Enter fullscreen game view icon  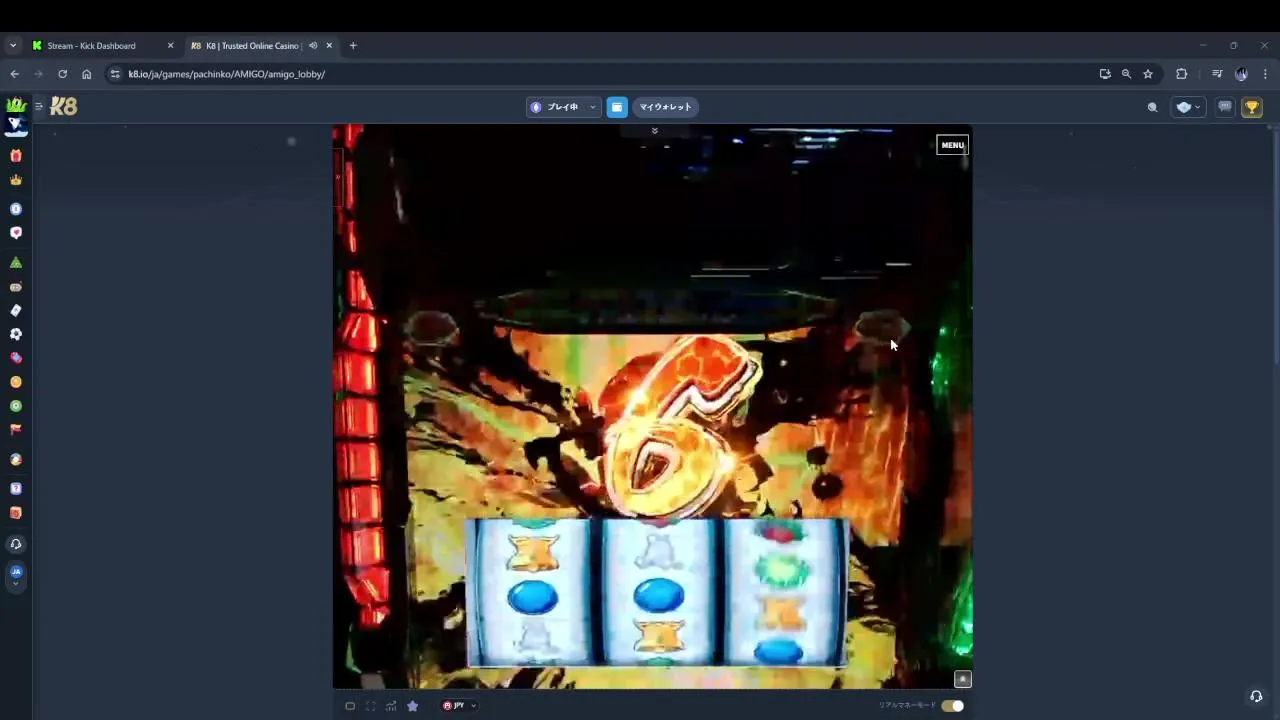tap(370, 706)
